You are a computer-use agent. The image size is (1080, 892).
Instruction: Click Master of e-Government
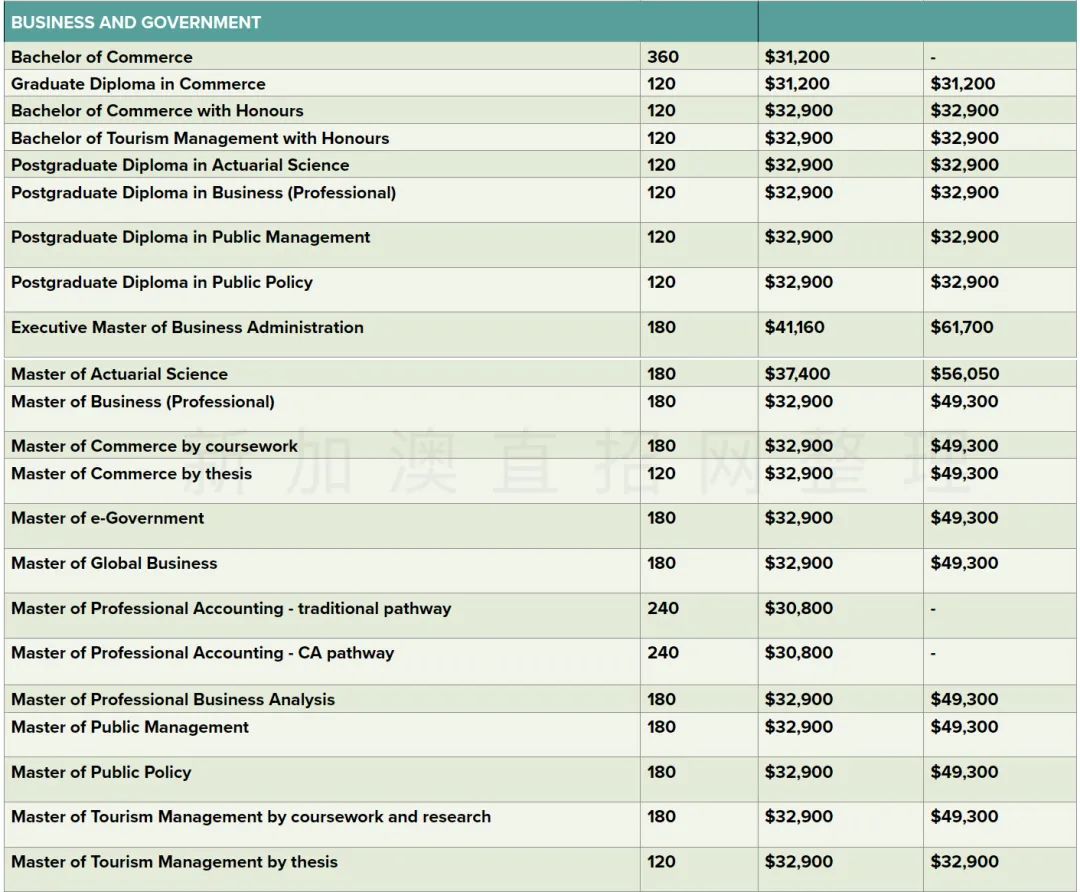pos(107,517)
